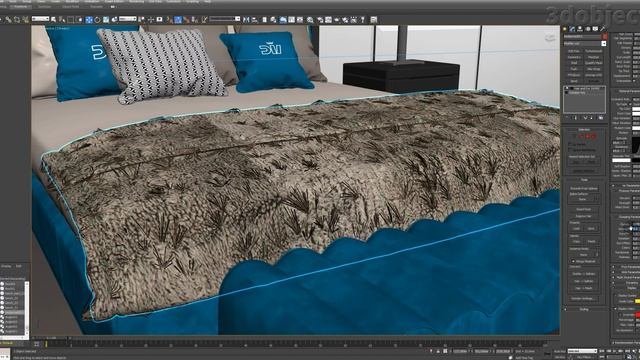
Task: Click the Tip Color swatch
Action: point(636,109)
